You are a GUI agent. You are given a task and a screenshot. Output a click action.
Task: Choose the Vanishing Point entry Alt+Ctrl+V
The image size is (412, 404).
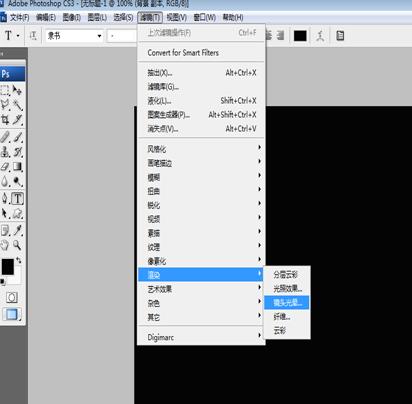[x=201, y=129]
